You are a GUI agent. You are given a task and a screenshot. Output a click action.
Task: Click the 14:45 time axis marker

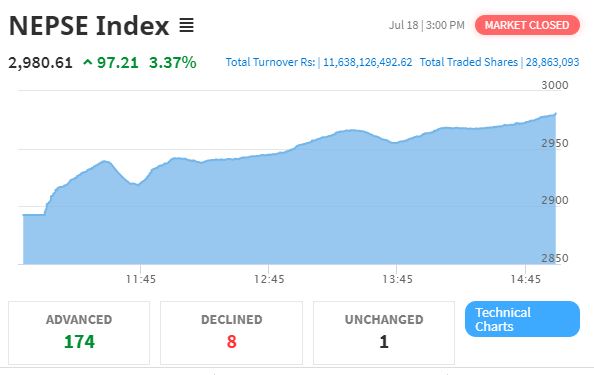tap(525, 279)
